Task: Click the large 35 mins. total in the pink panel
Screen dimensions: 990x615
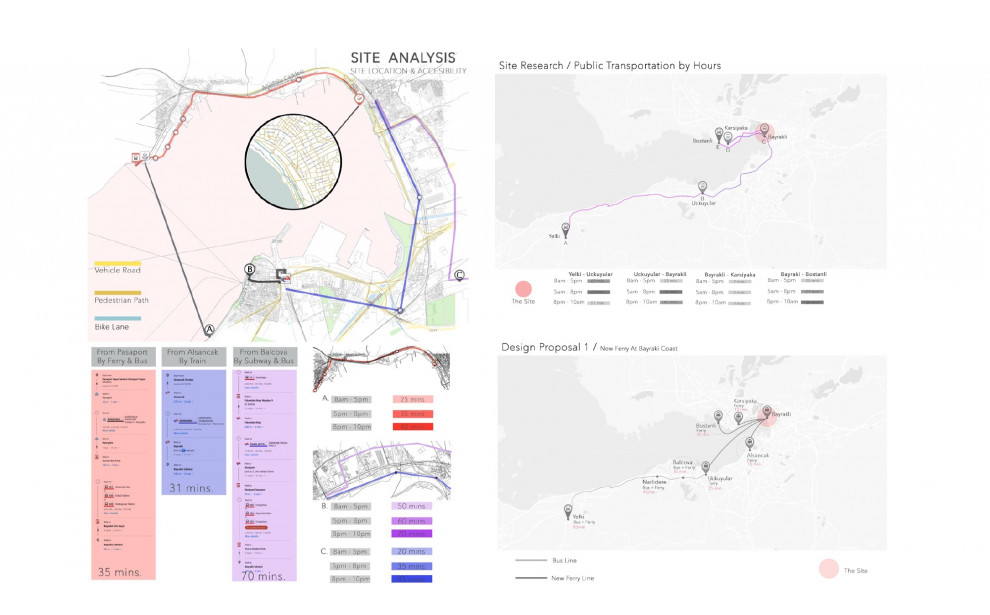Action: 119,572
